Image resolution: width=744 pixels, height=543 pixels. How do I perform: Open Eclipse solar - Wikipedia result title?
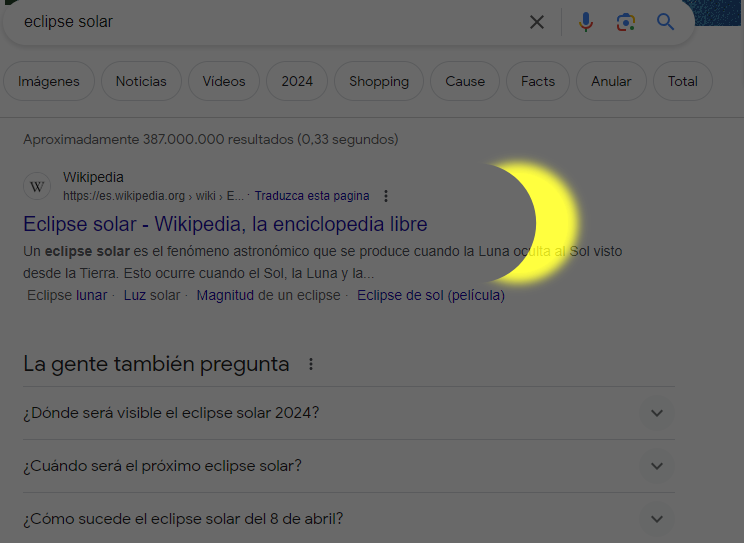pos(225,224)
